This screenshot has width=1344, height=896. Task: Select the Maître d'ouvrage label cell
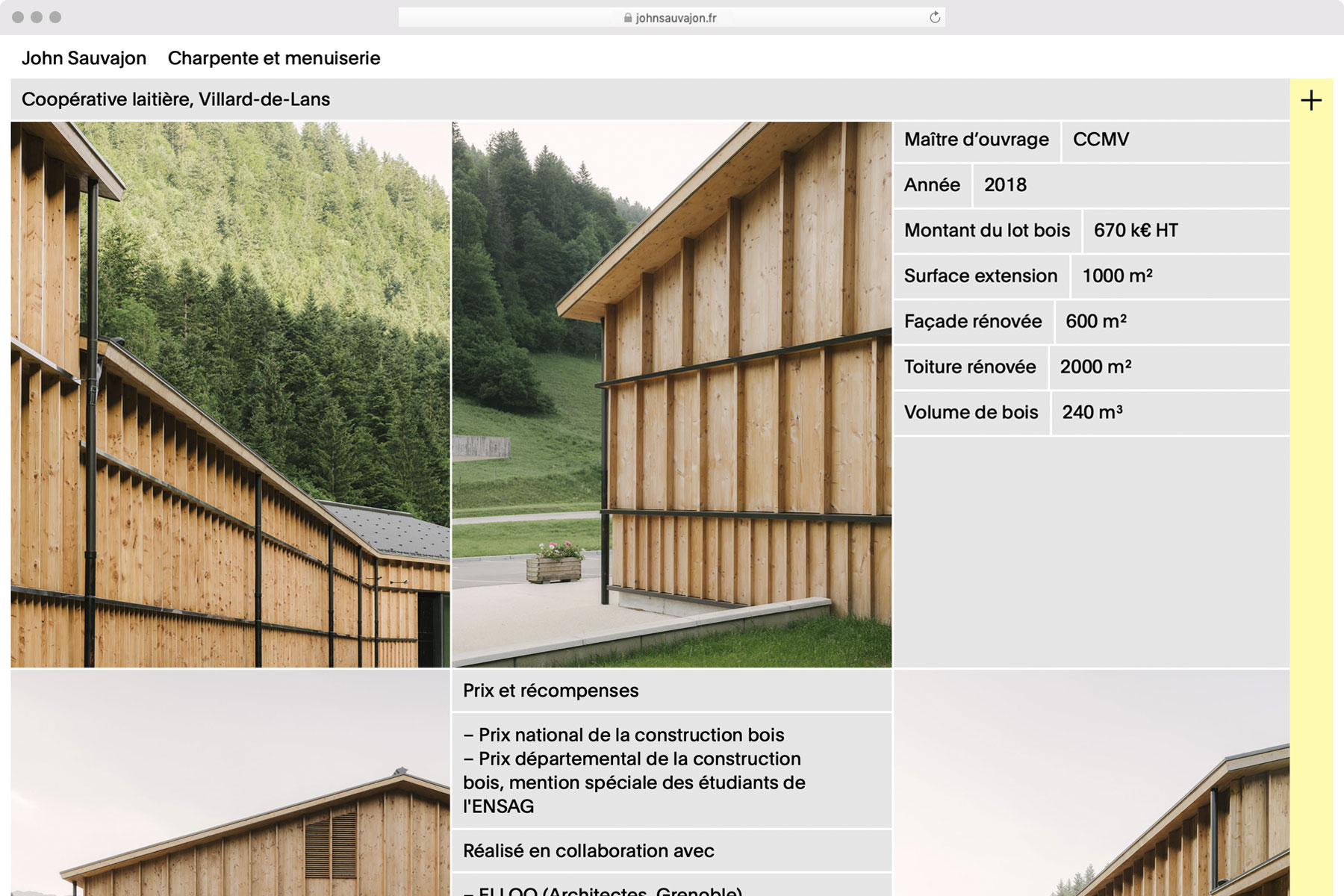click(x=976, y=140)
